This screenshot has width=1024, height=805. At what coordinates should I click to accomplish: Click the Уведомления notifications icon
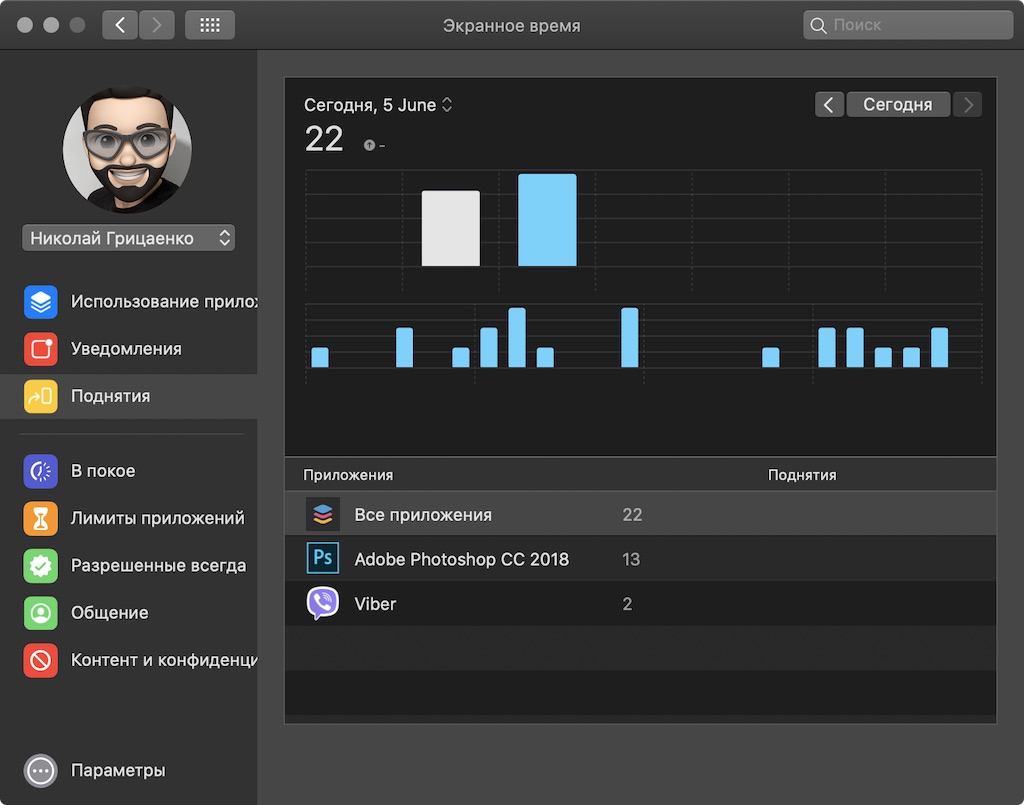coord(40,349)
